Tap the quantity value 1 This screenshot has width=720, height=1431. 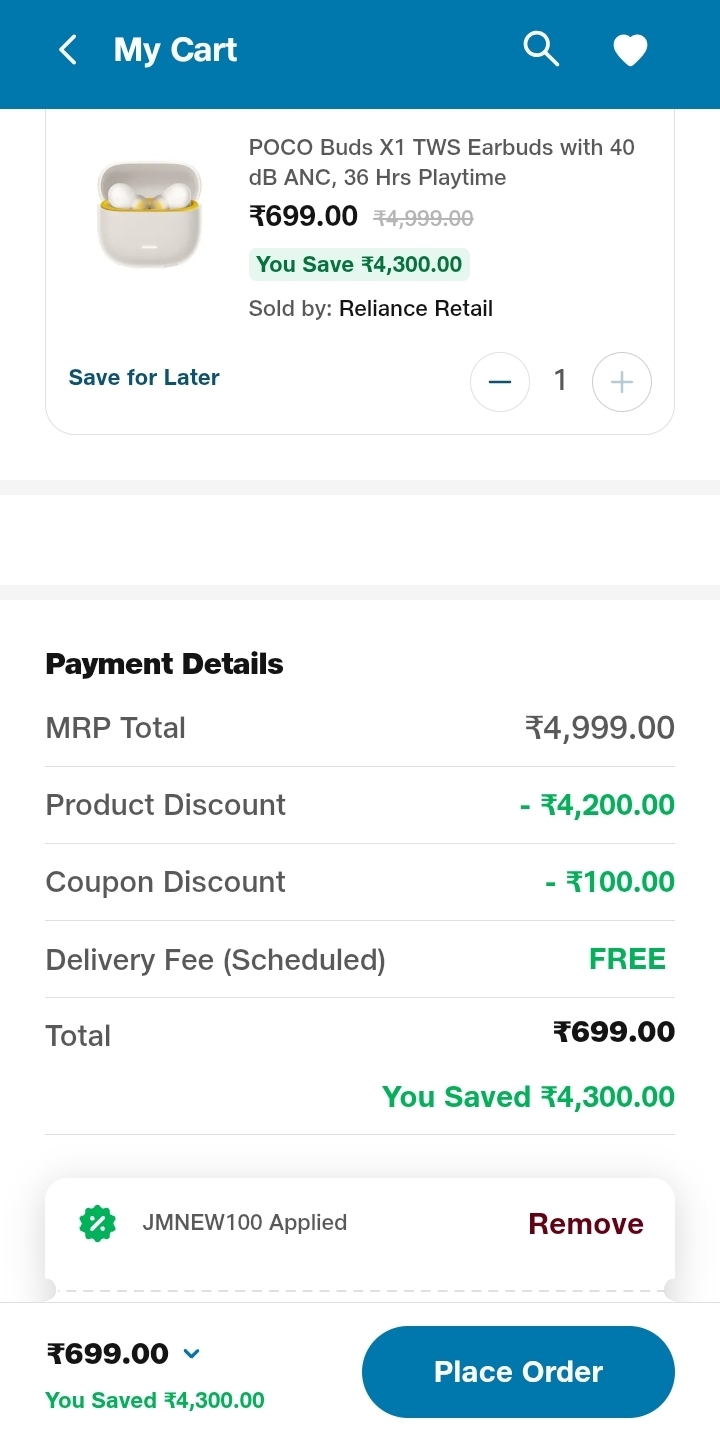point(560,381)
